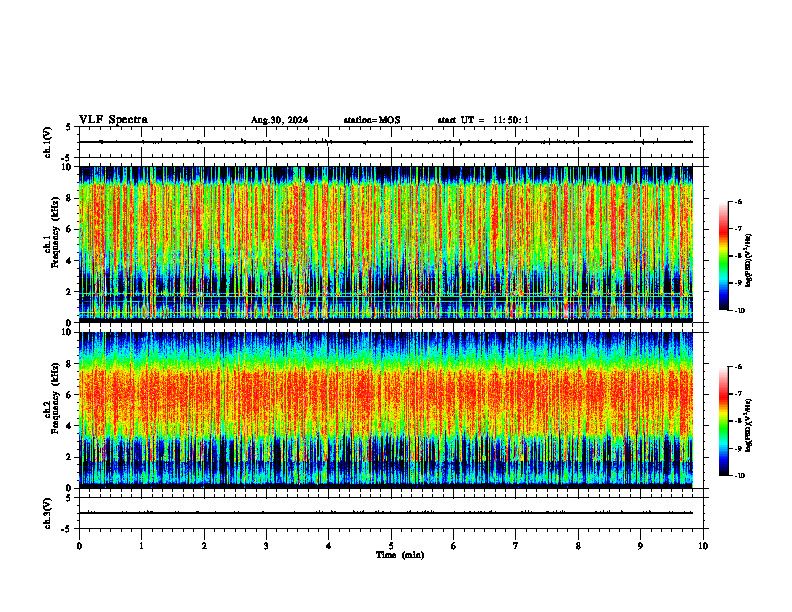792x612 pixels.
Task: Click the "-6" label on ch.1 color bar
Action: 738,202
